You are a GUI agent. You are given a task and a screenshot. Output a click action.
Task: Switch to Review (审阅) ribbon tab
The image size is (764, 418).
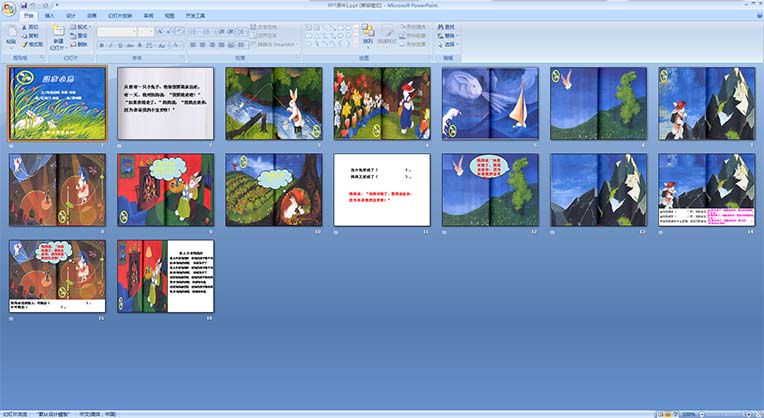[x=149, y=16]
